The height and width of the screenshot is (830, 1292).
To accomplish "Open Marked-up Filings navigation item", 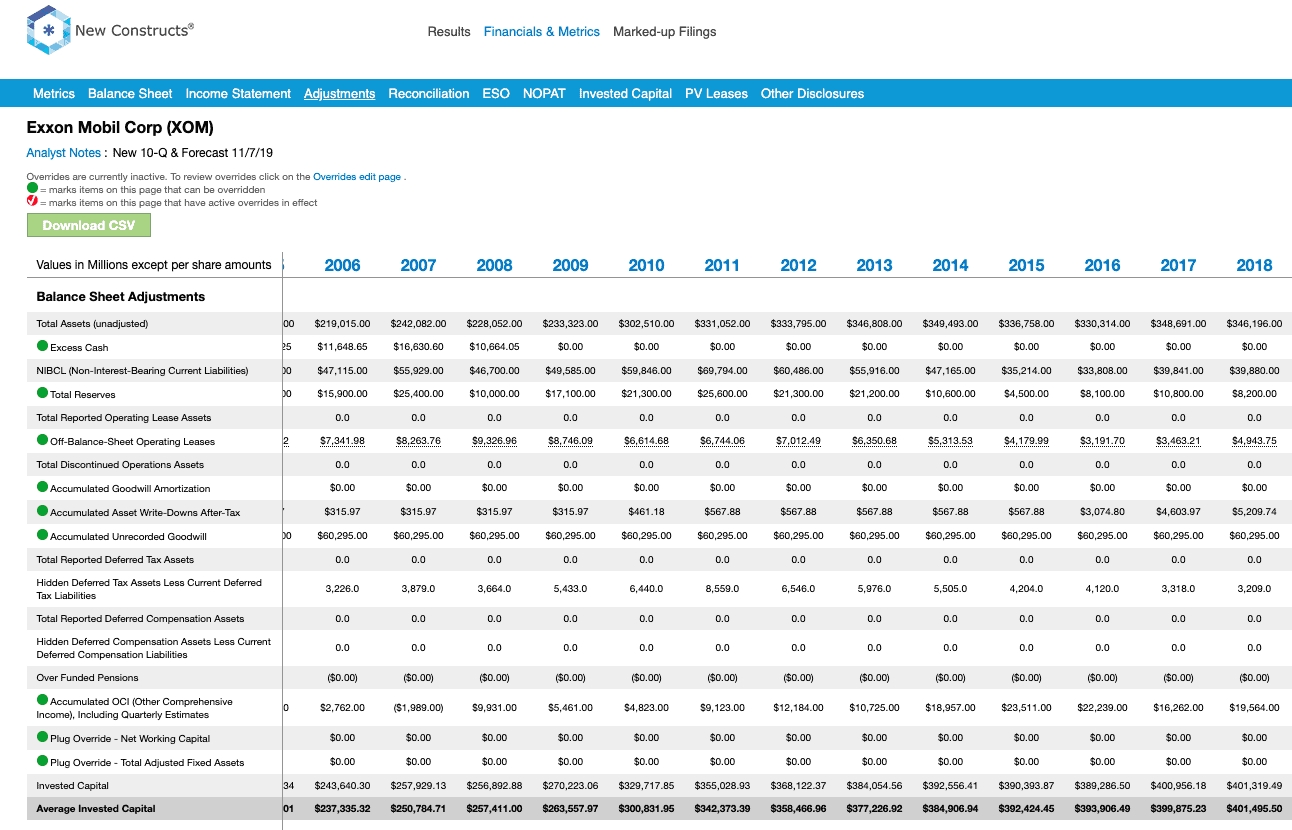I will coord(665,32).
